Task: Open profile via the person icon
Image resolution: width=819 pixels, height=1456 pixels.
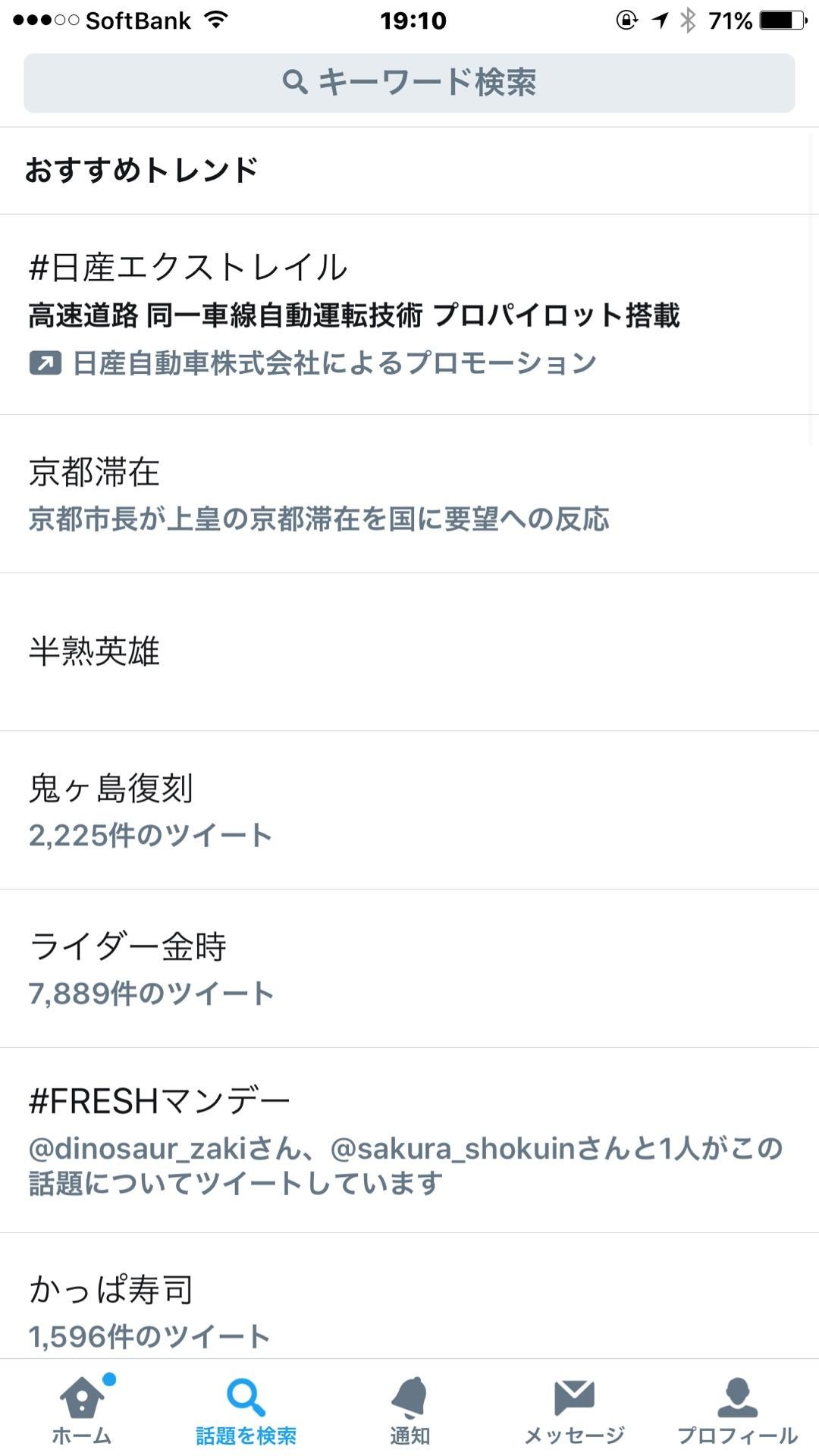Action: [x=737, y=1398]
